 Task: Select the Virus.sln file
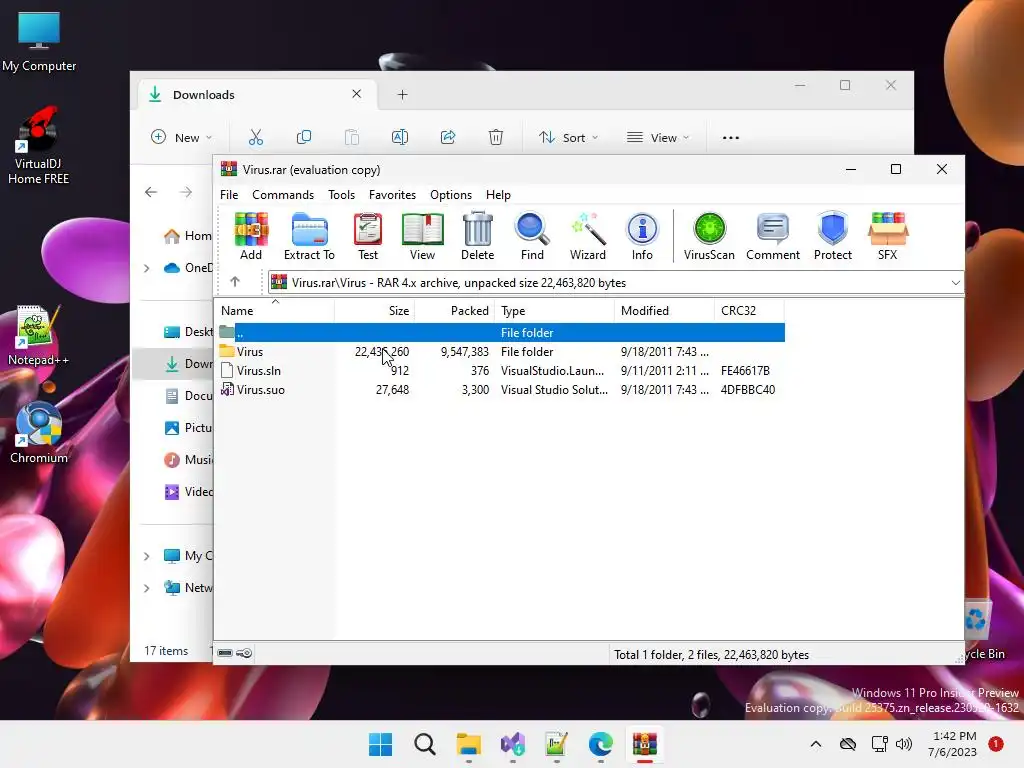[x=500, y=370]
